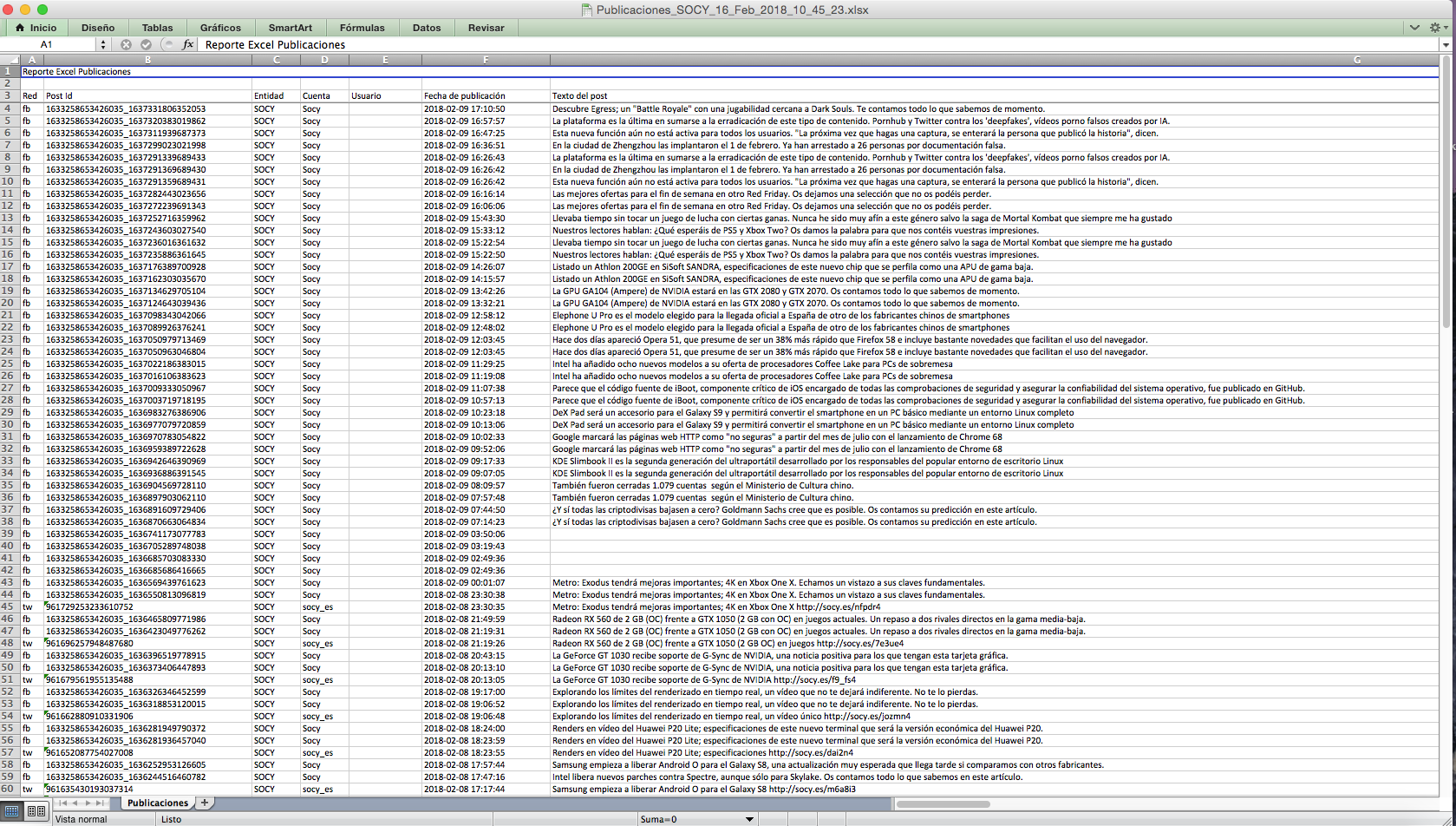The height and width of the screenshot is (826, 1456).
Task: Select 'tw' network cell in row 48
Action: 32,643
